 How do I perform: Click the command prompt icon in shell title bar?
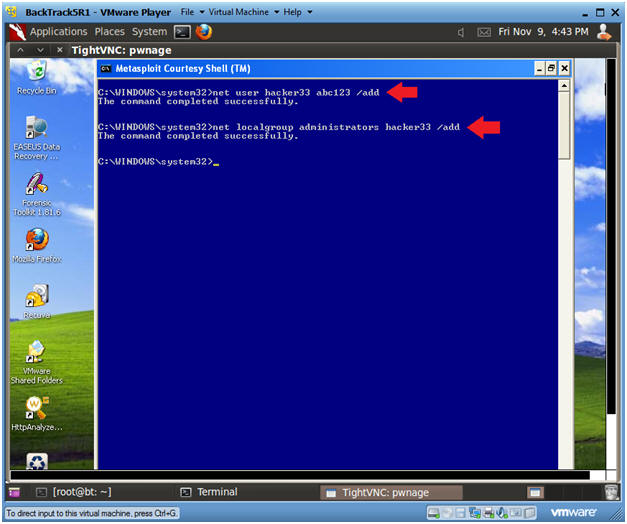tap(106, 69)
